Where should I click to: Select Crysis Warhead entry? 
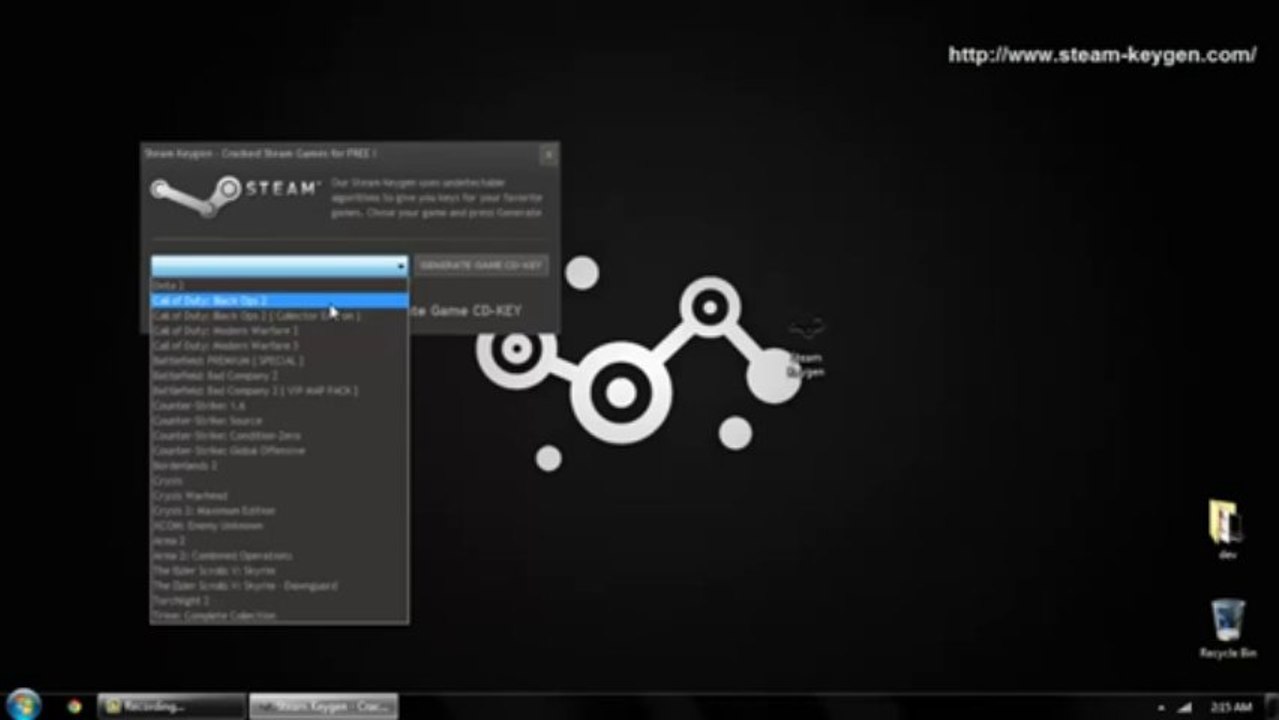coord(279,495)
